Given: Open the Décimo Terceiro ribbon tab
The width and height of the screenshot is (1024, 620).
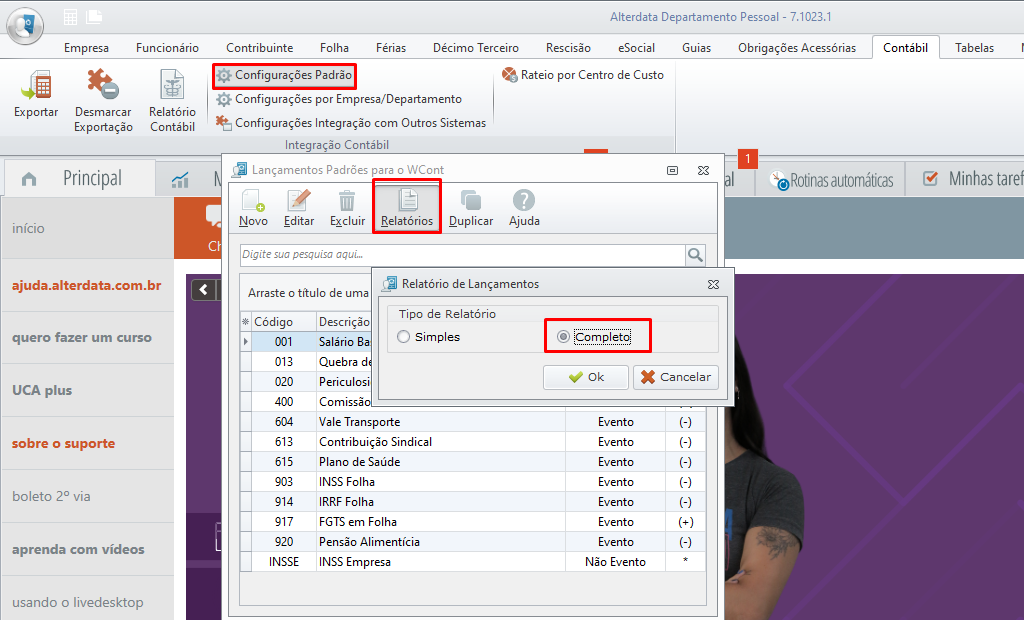Looking at the screenshot, I should coord(475,48).
